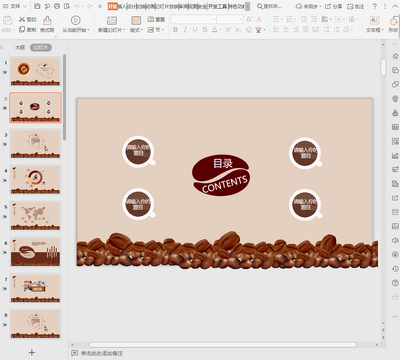Image resolution: width=400 pixels, height=360 pixels.
Task: Click the increase font size icon
Action: 249,19
